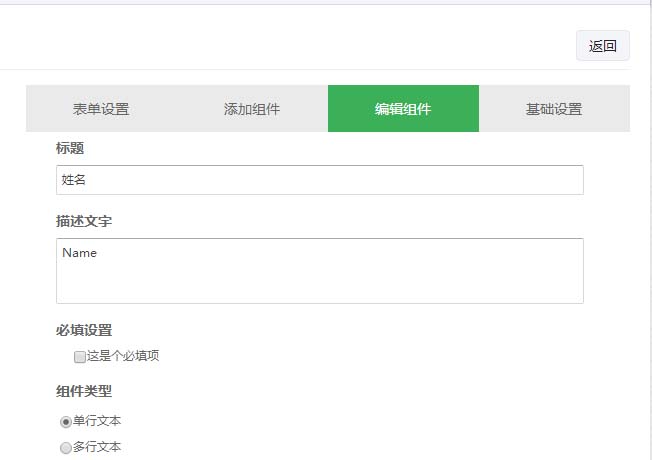Click the 组件类型 section heading

(84, 391)
